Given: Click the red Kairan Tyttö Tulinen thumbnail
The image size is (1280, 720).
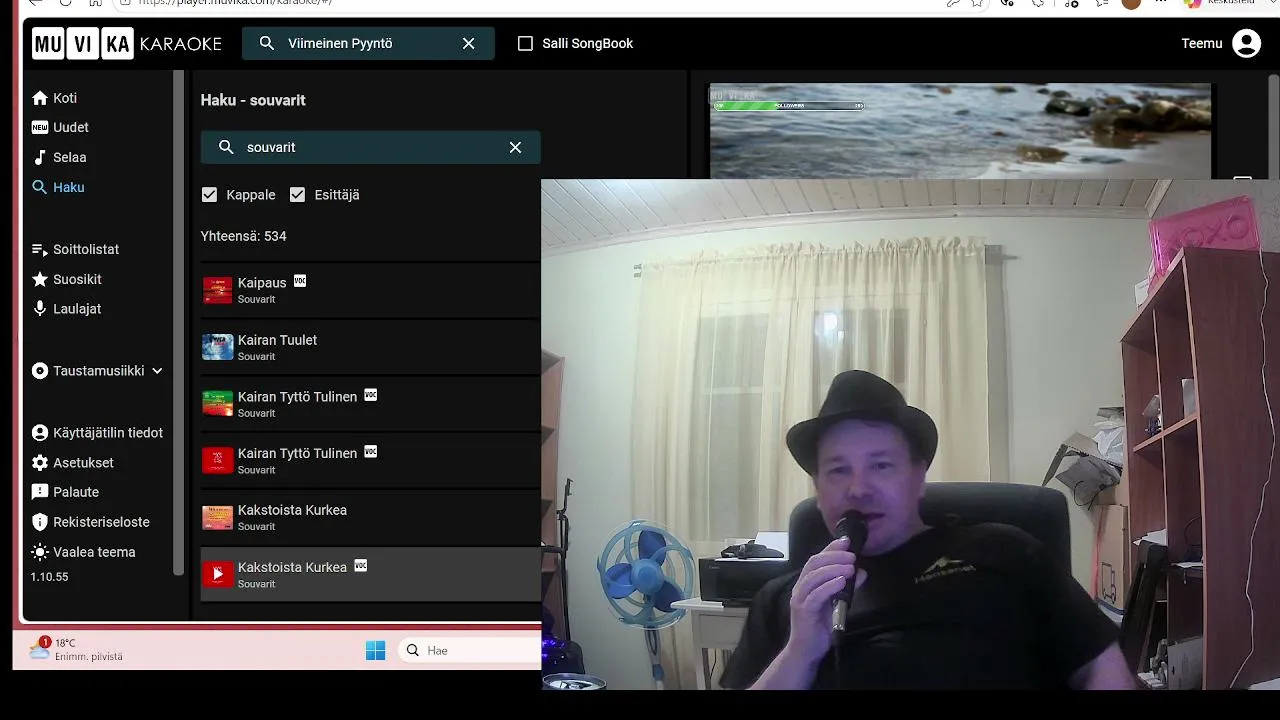Looking at the screenshot, I should click(218, 460).
